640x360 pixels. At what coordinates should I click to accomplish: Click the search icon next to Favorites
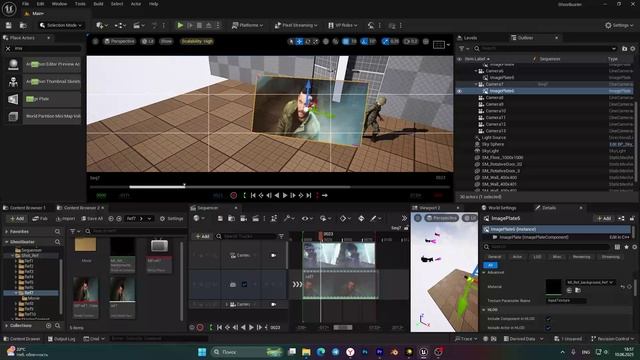click(58, 231)
